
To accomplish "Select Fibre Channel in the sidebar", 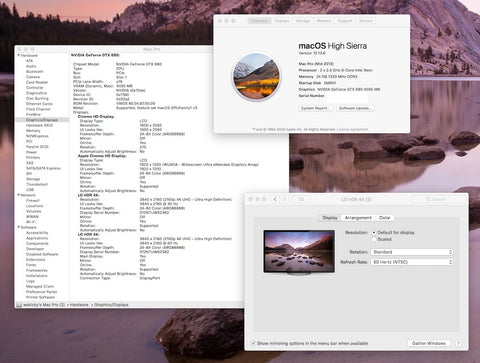I will click(38, 109).
